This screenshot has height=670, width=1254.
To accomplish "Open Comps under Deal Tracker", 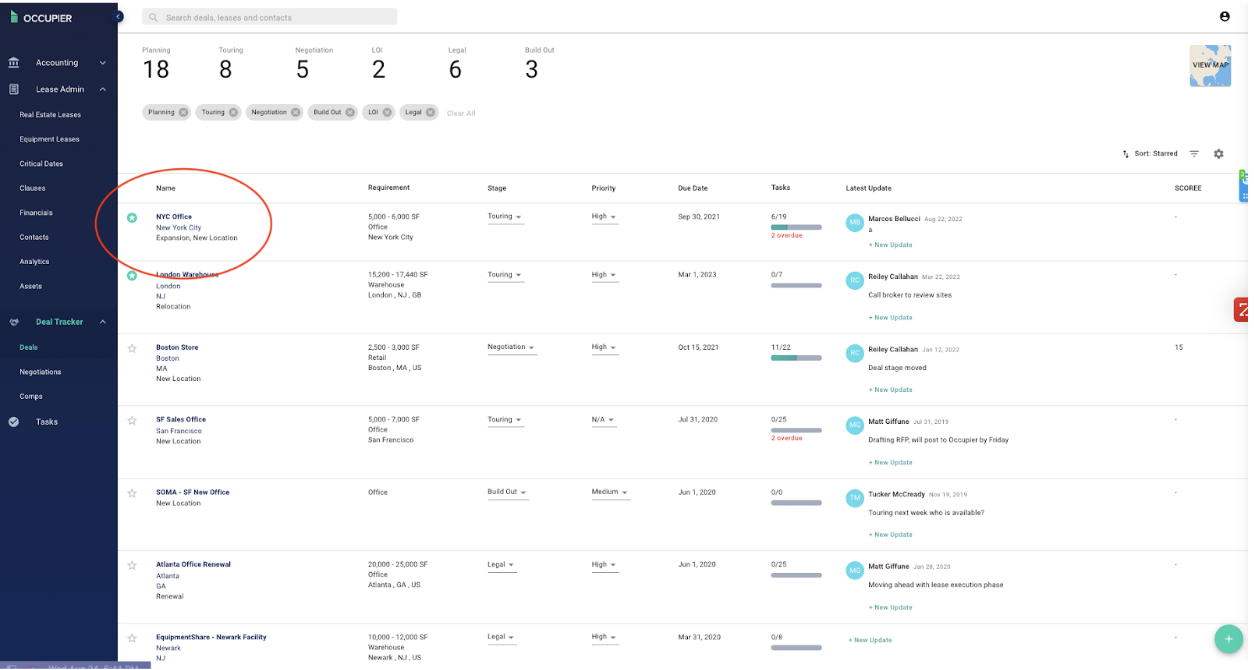I will pyautogui.click(x=31, y=396).
